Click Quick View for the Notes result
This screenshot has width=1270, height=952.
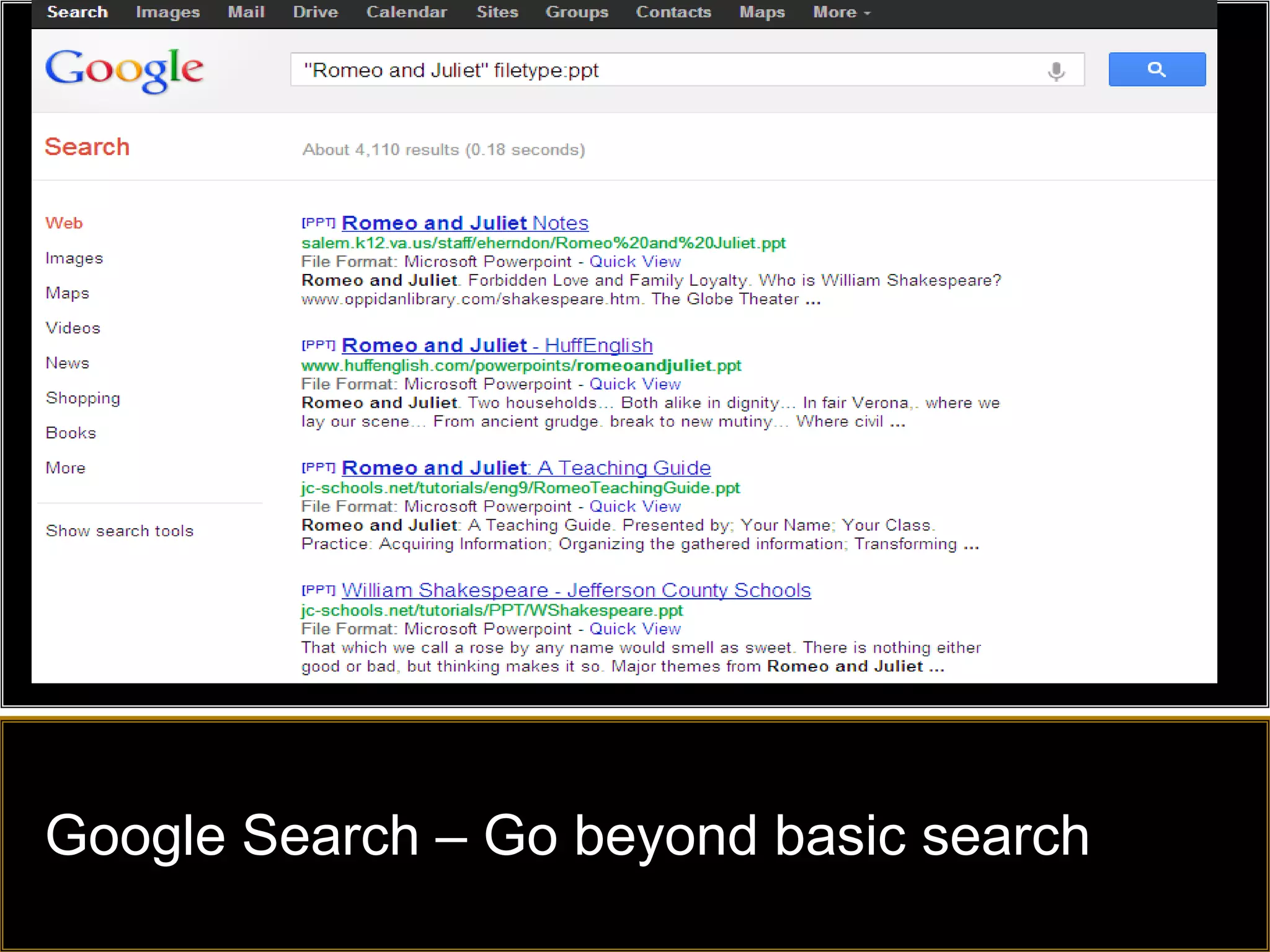pos(635,262)
